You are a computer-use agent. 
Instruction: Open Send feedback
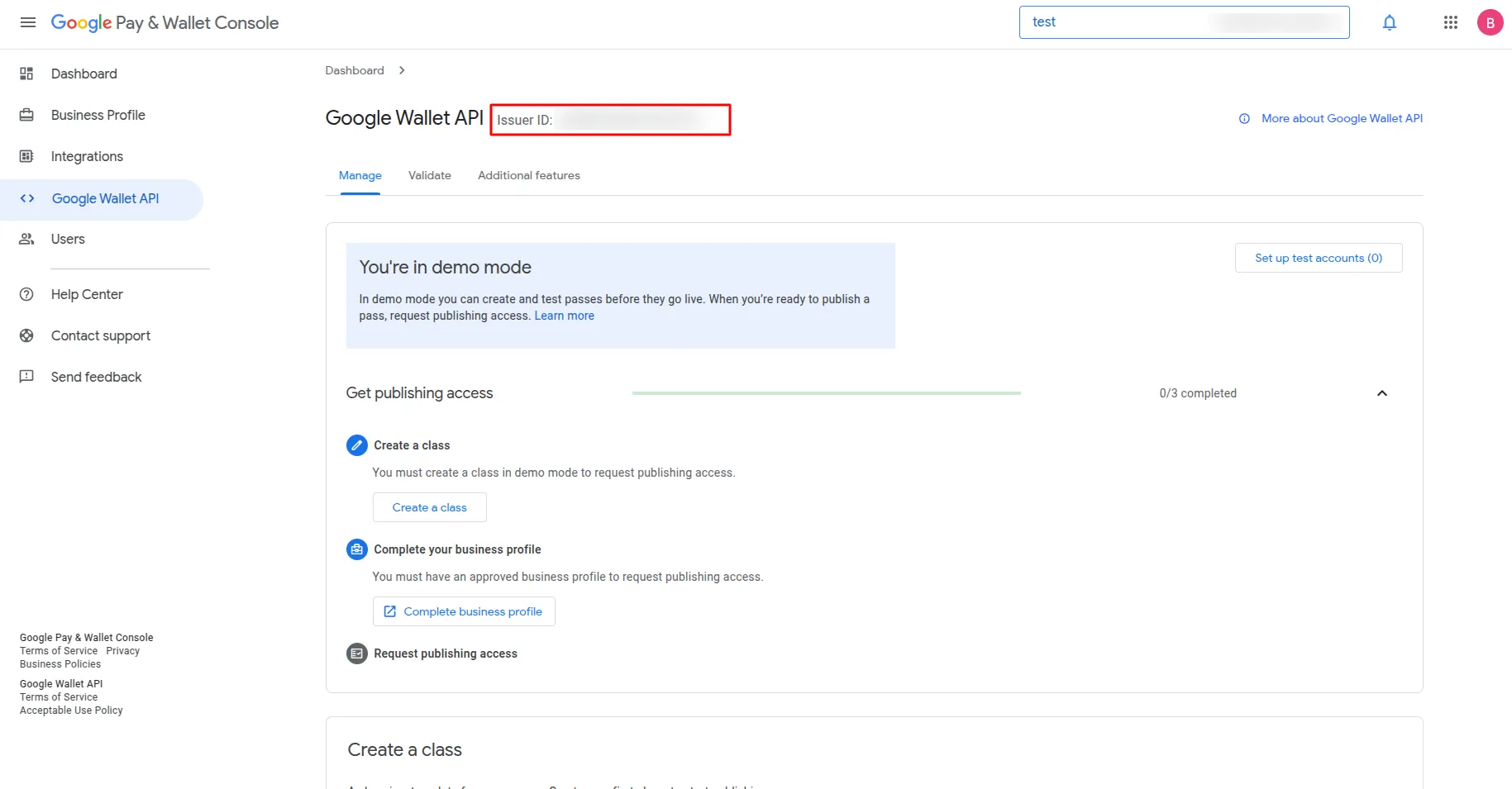(95, 377)
